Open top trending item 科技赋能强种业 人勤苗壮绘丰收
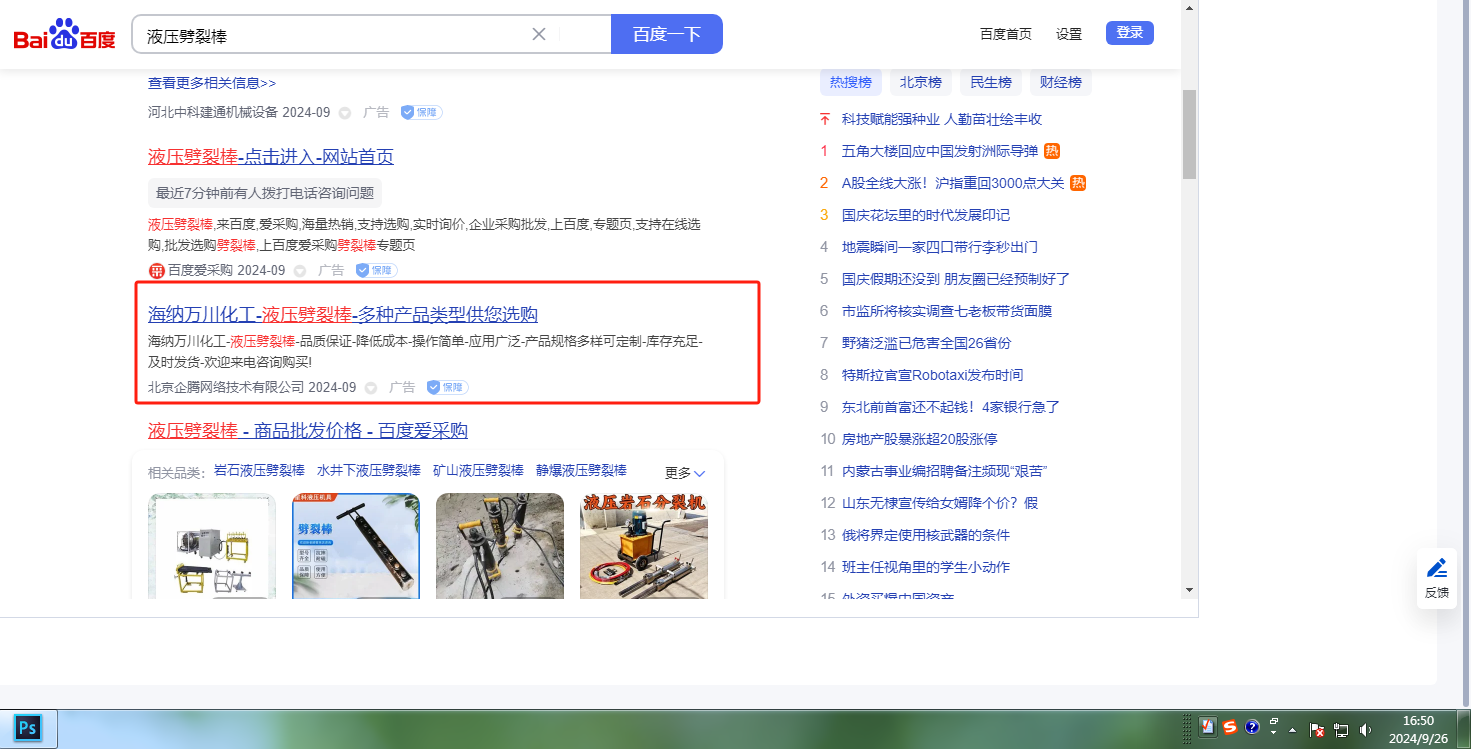Screen dimensions: 1471x749 pos(942,119)
